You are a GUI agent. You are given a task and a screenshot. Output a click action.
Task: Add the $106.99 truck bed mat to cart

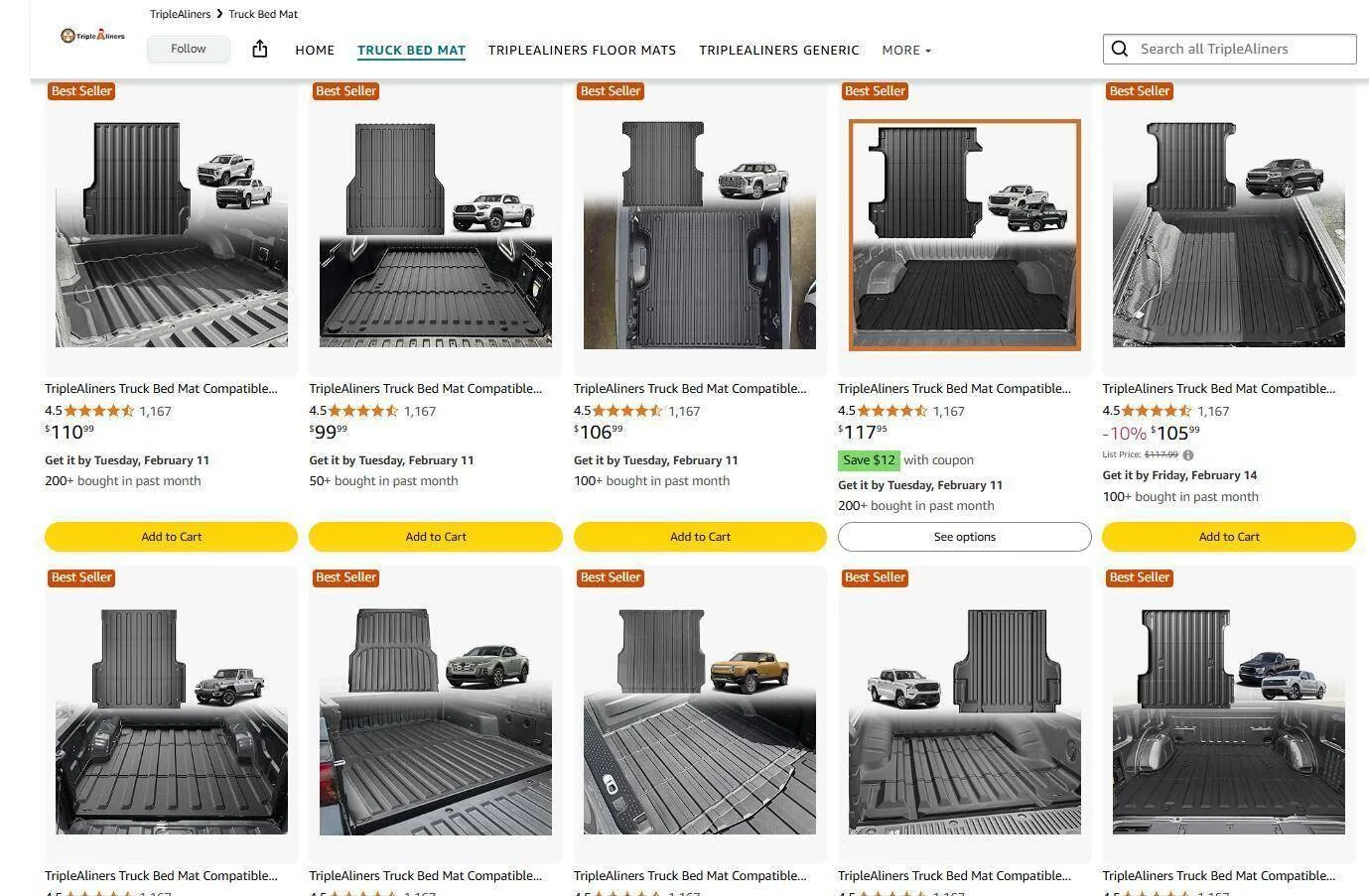click(x=700, y=537)
